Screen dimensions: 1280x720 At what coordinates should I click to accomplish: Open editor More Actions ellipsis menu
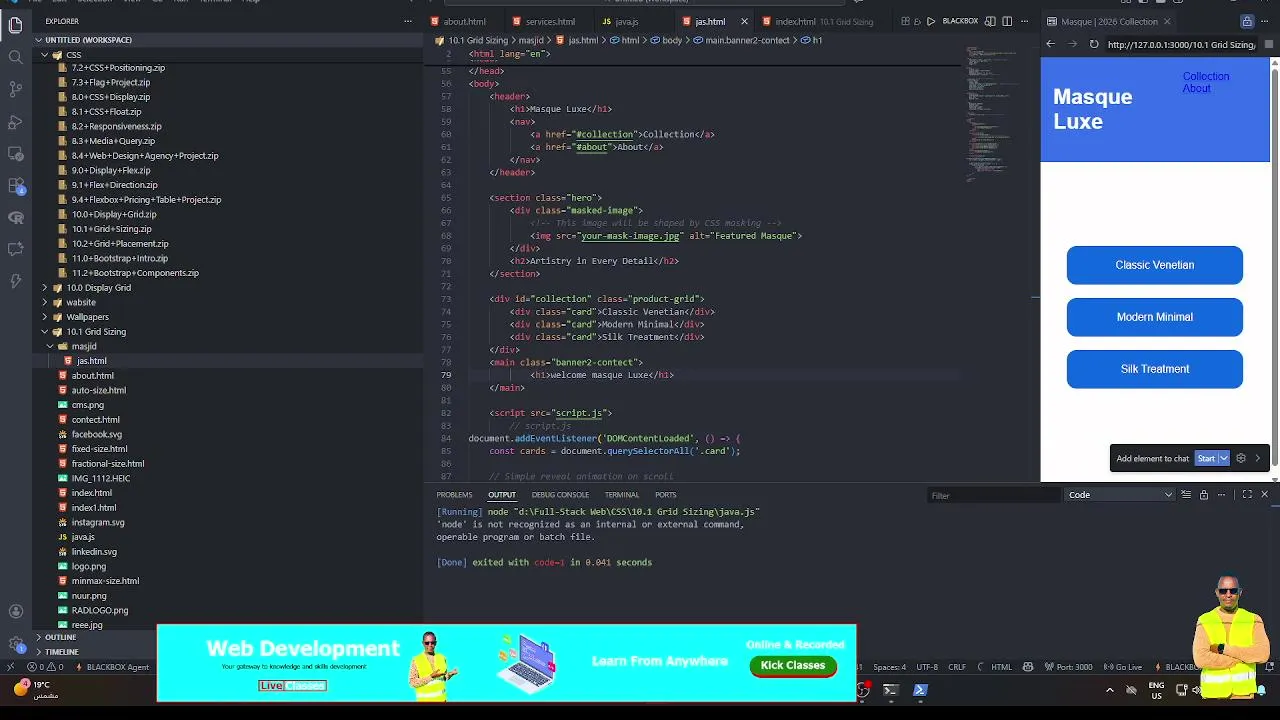[x=1024, y=21]
